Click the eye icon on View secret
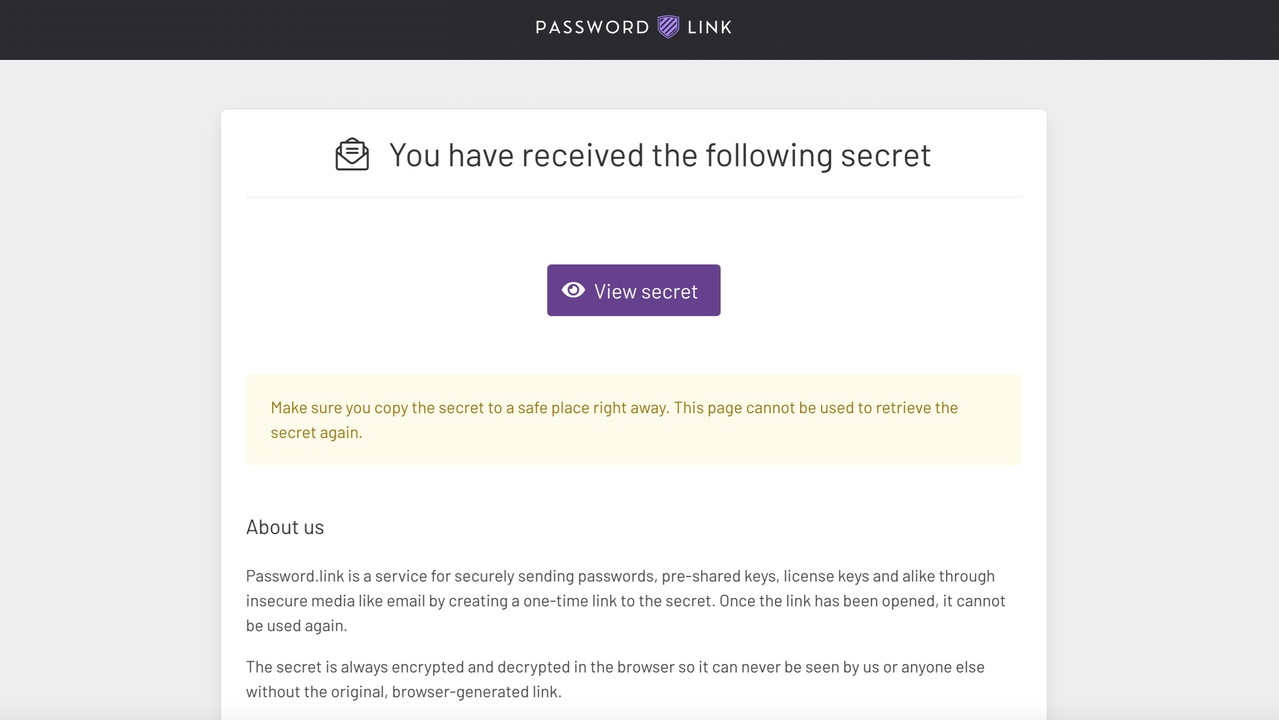This screenshot has width=1279, height=720. 573,290
